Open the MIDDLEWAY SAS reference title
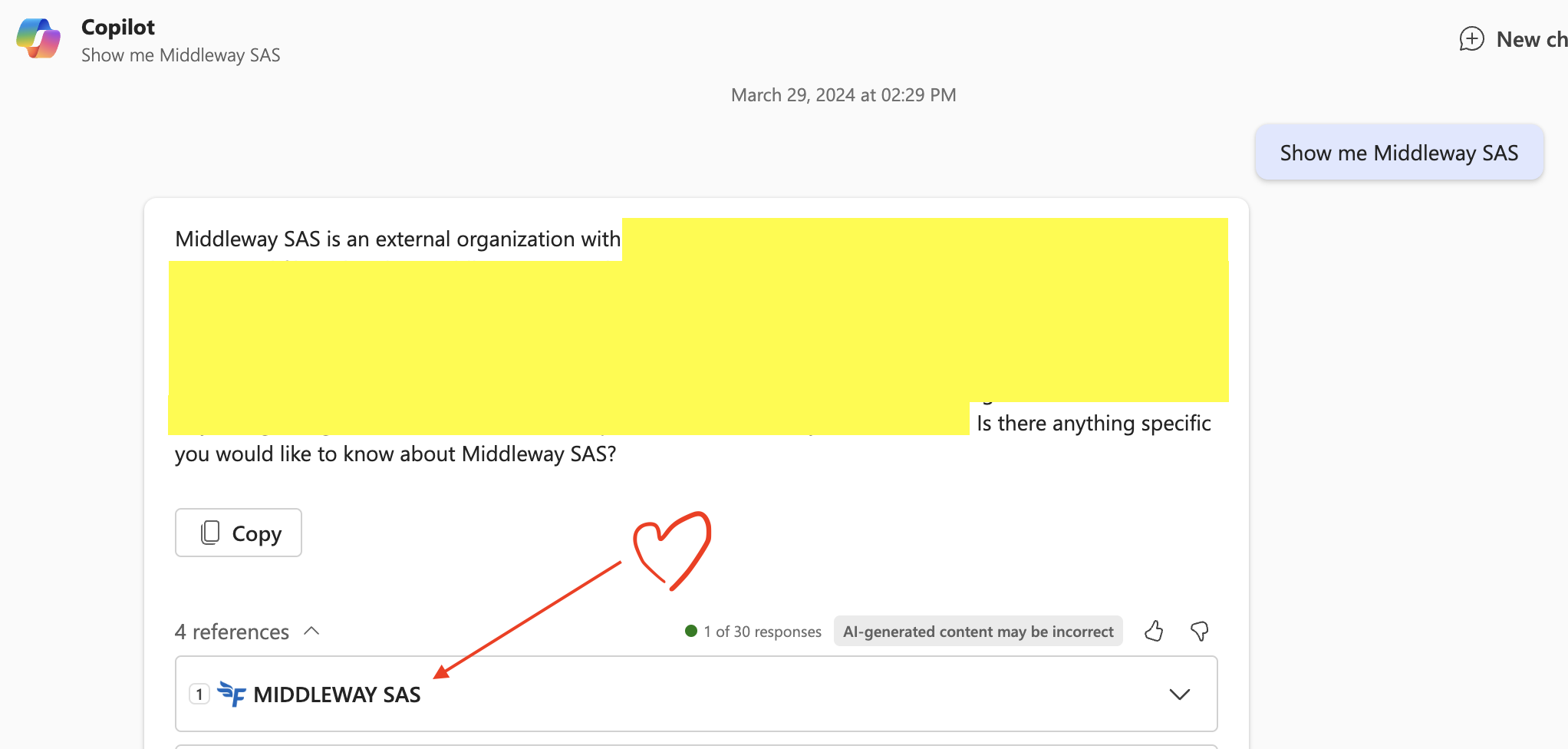 [x=337, y=695]
